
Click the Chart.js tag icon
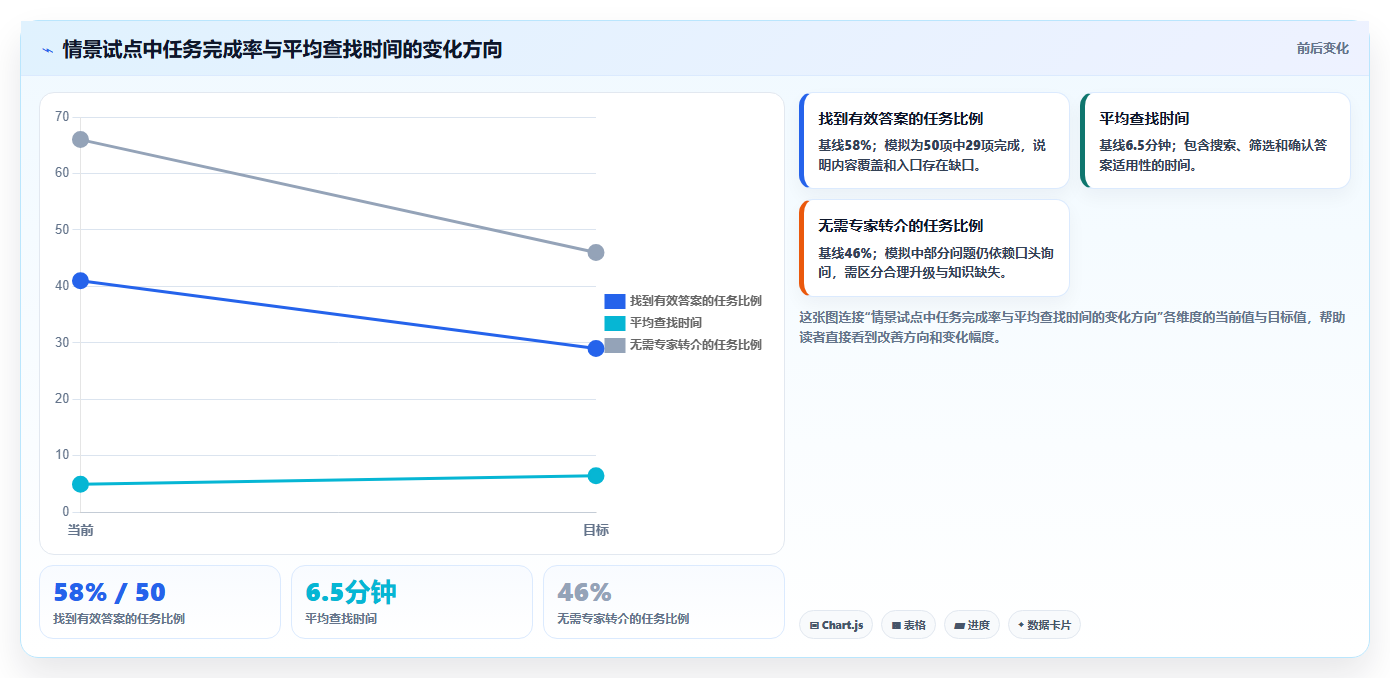[814, 626]
